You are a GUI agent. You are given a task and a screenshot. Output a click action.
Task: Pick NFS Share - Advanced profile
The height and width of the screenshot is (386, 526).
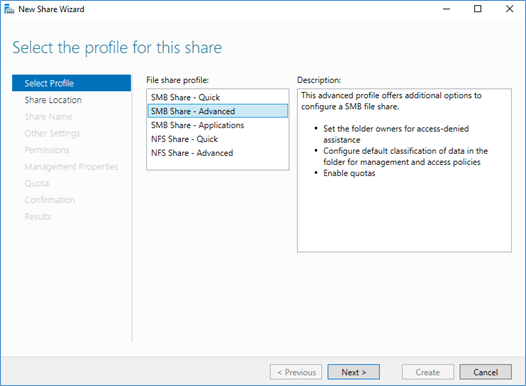click(218, 153)
